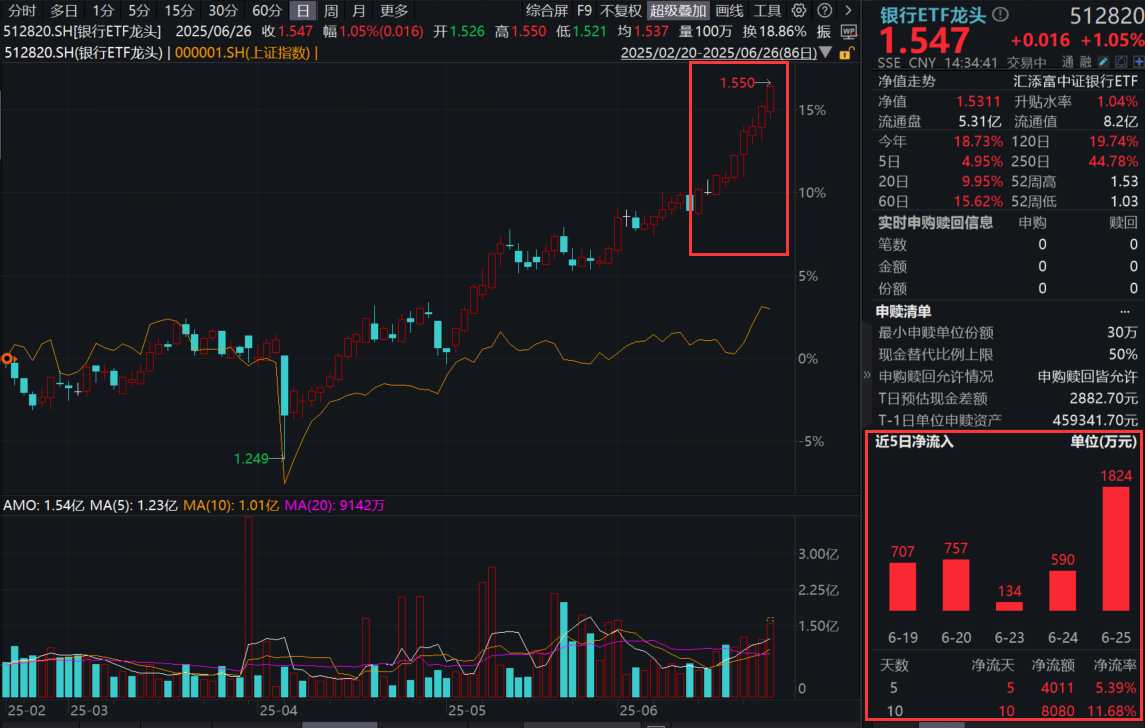Image resolution: width=1145 pixels, height=728 pixels.
Task: Click the help question-mark icon on the toolbar
Action: (824, 11)
